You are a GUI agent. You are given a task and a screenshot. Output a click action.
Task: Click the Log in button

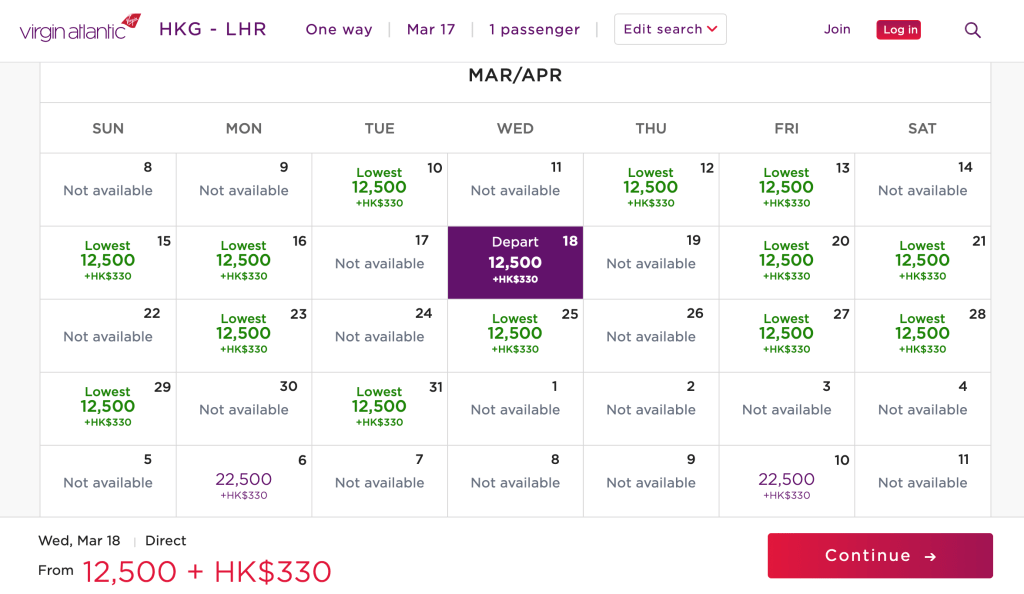click(x=898, y=30)
